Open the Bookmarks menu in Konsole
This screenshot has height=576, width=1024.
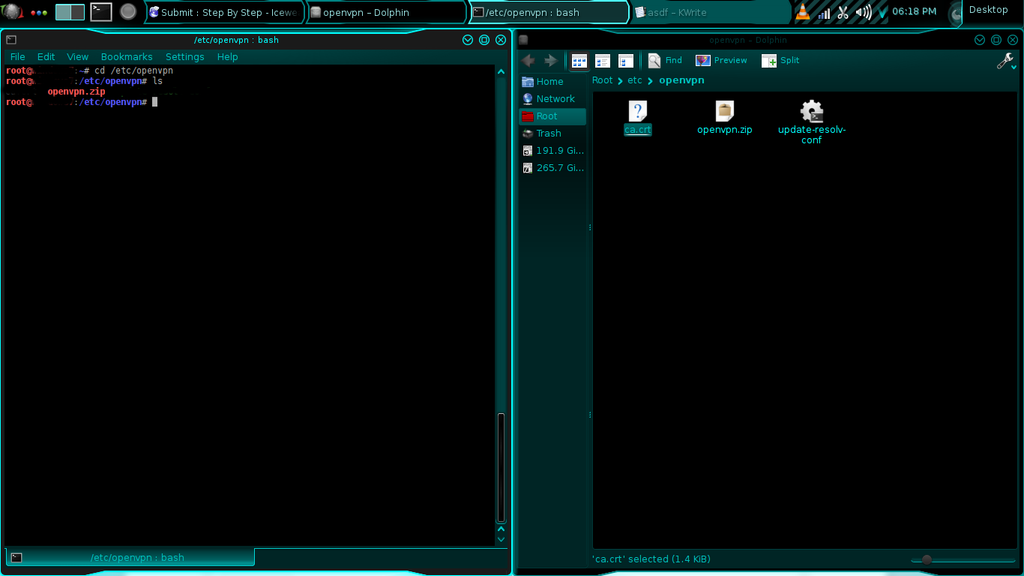tap(126, 57)
